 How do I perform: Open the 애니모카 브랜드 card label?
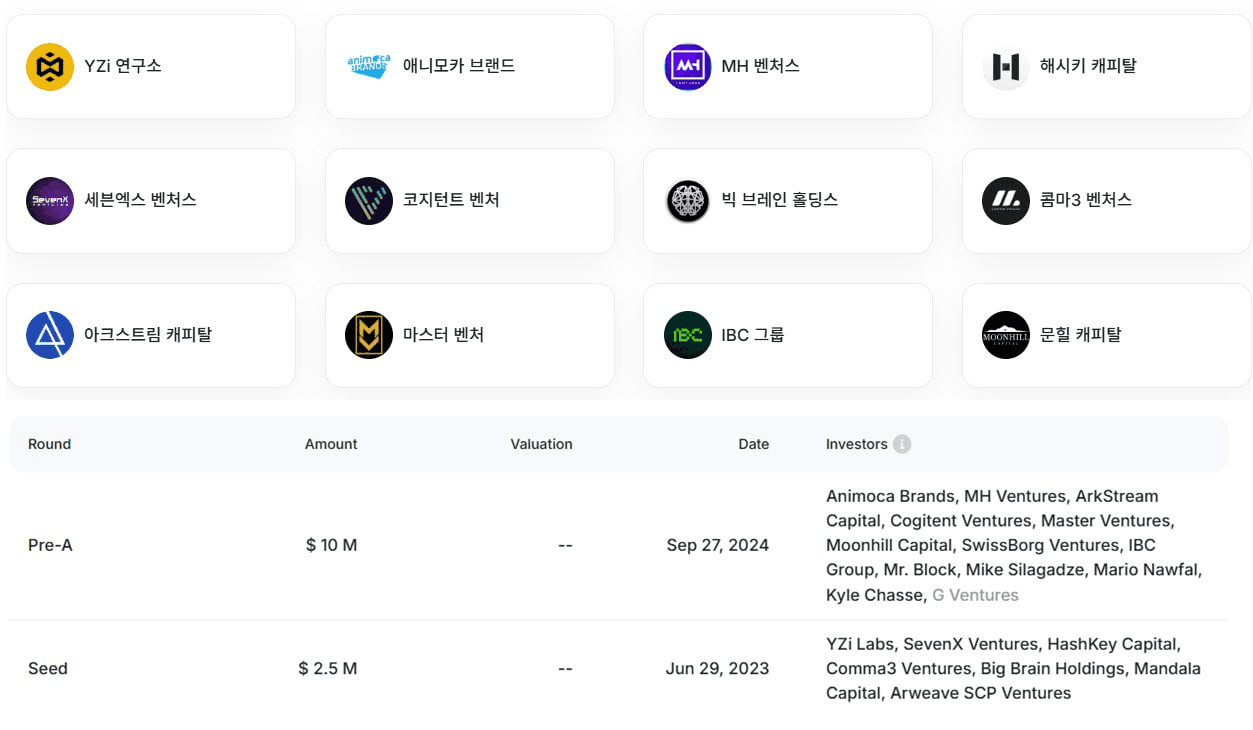(x=459, y=67)
